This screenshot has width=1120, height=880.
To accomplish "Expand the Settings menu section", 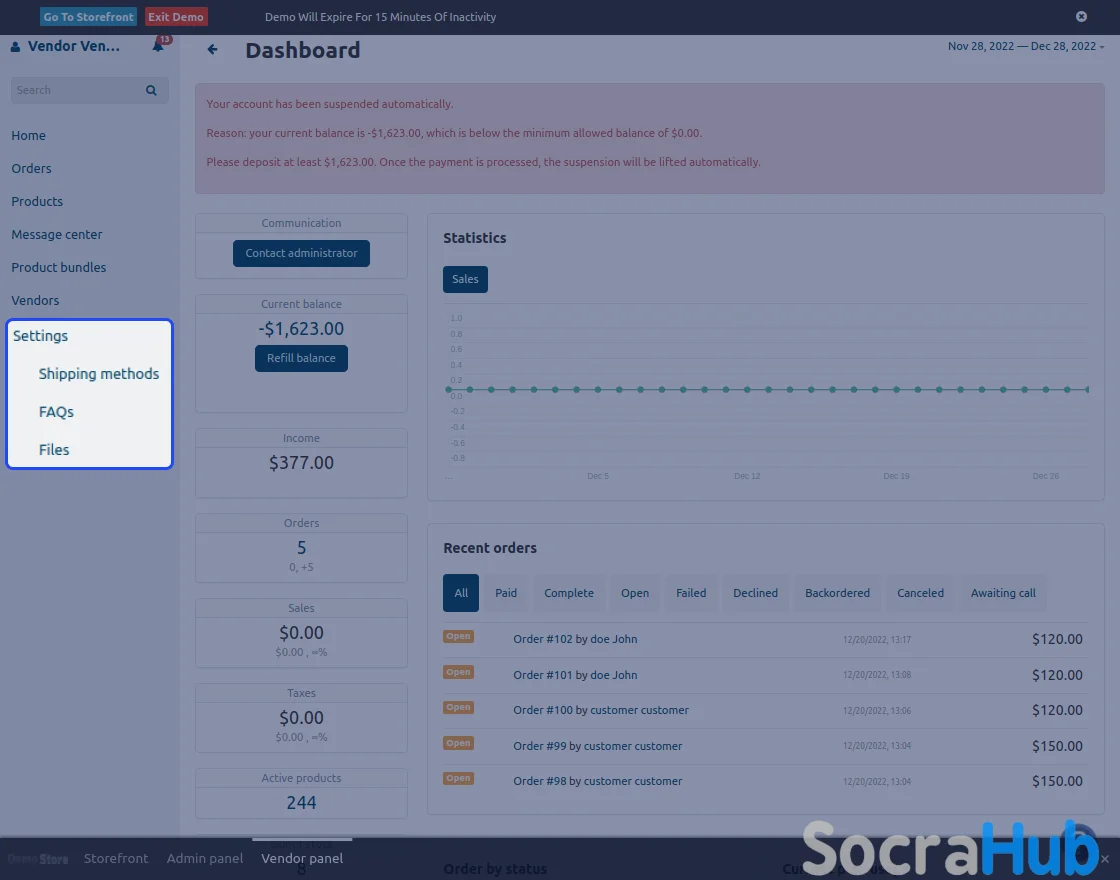I will (41, 336).
